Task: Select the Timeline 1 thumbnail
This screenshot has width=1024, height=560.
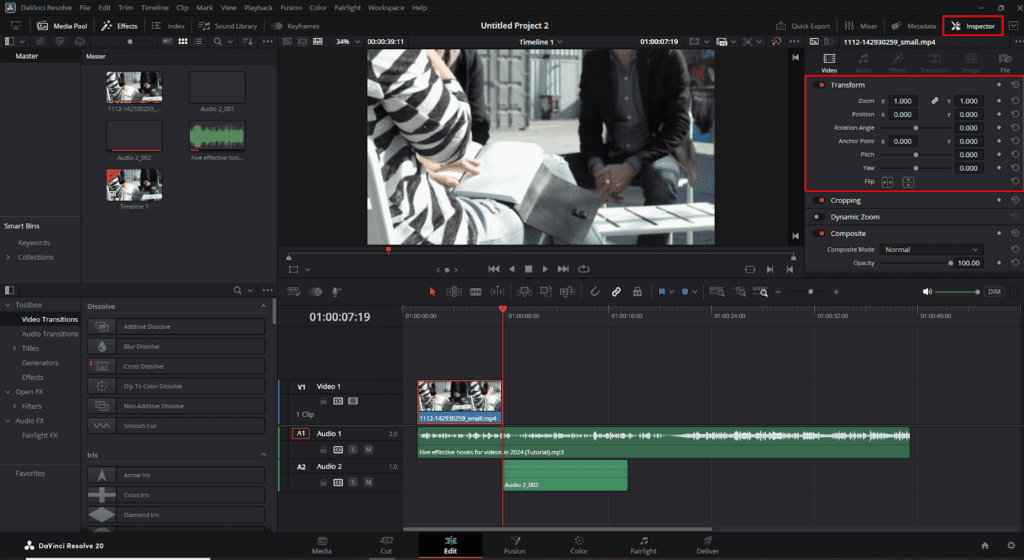Action: click(134, 185)
